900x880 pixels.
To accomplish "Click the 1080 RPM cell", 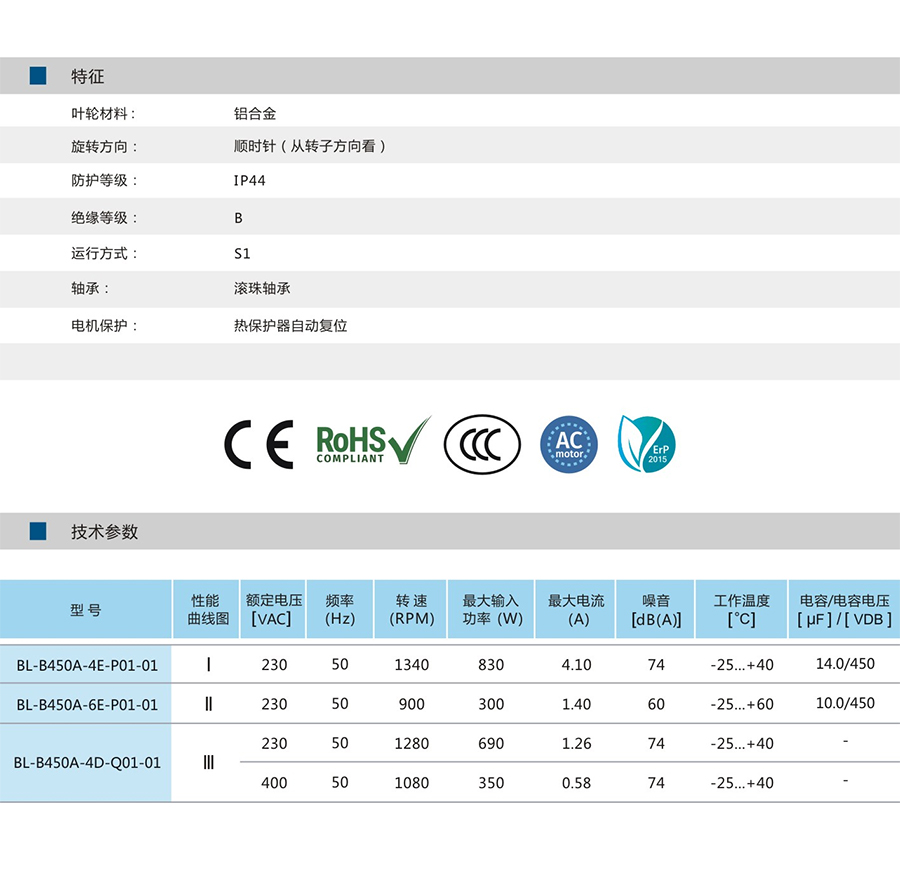I will (x=412, y=783).
